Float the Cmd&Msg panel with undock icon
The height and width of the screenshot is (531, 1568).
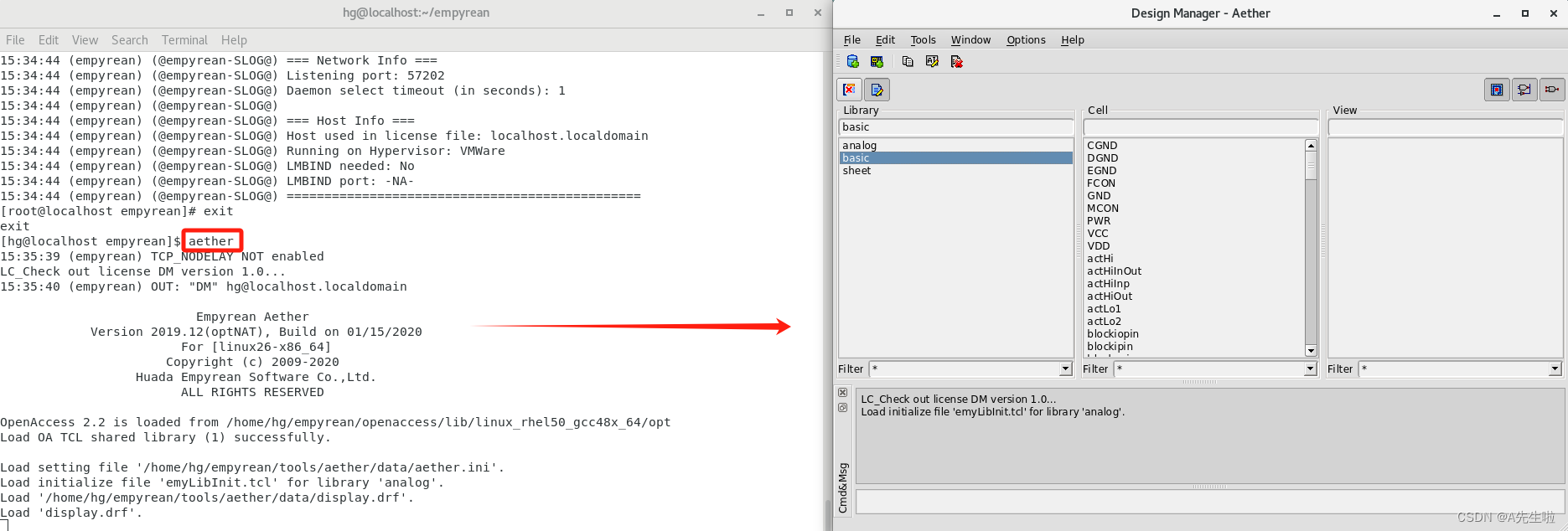842,408
